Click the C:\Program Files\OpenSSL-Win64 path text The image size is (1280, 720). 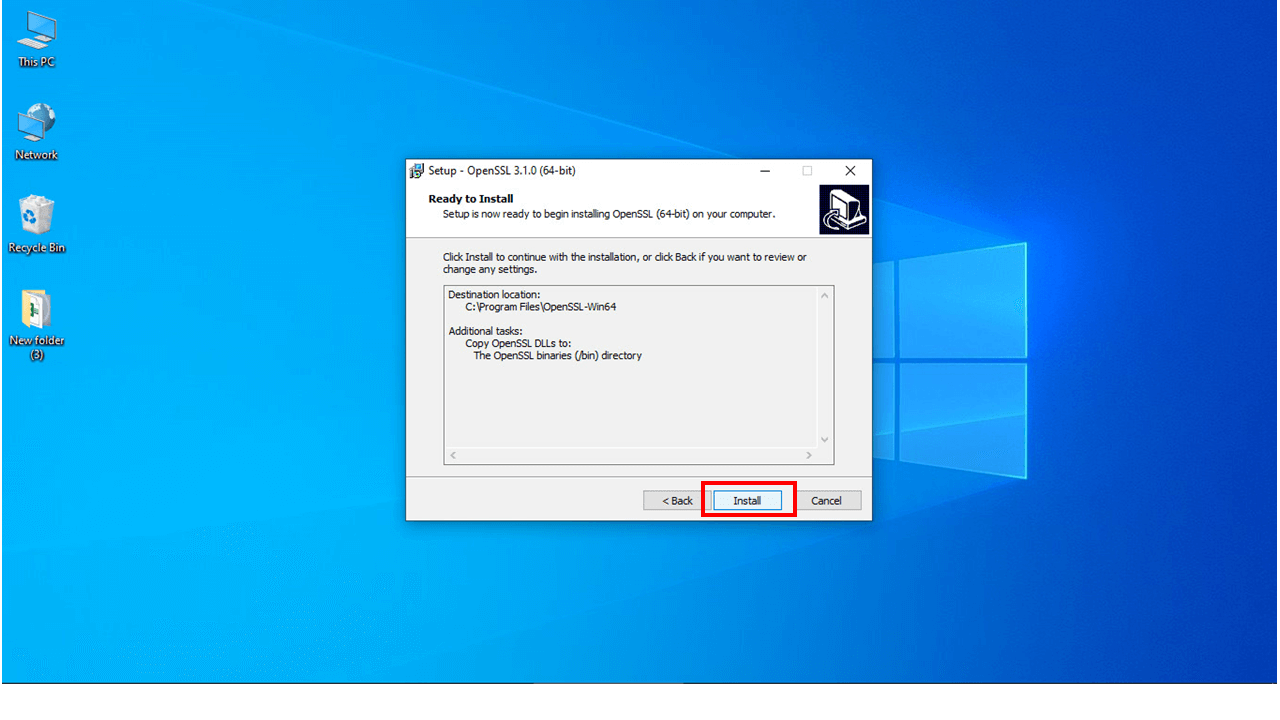(x=540, y=307)
